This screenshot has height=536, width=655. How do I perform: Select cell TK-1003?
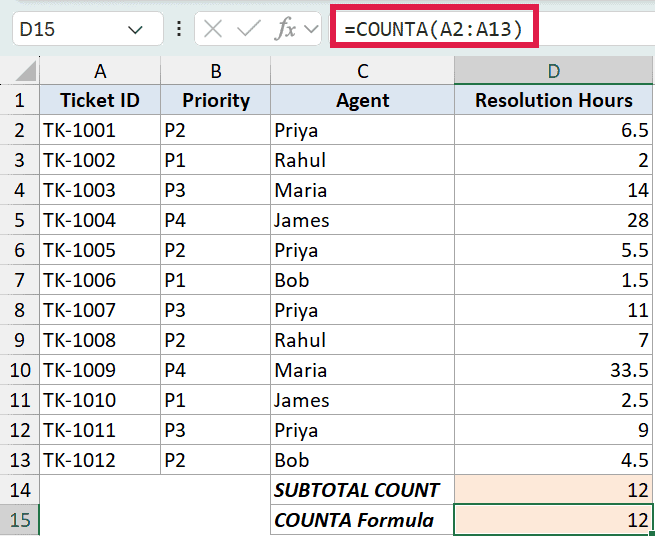pos(100,190)
